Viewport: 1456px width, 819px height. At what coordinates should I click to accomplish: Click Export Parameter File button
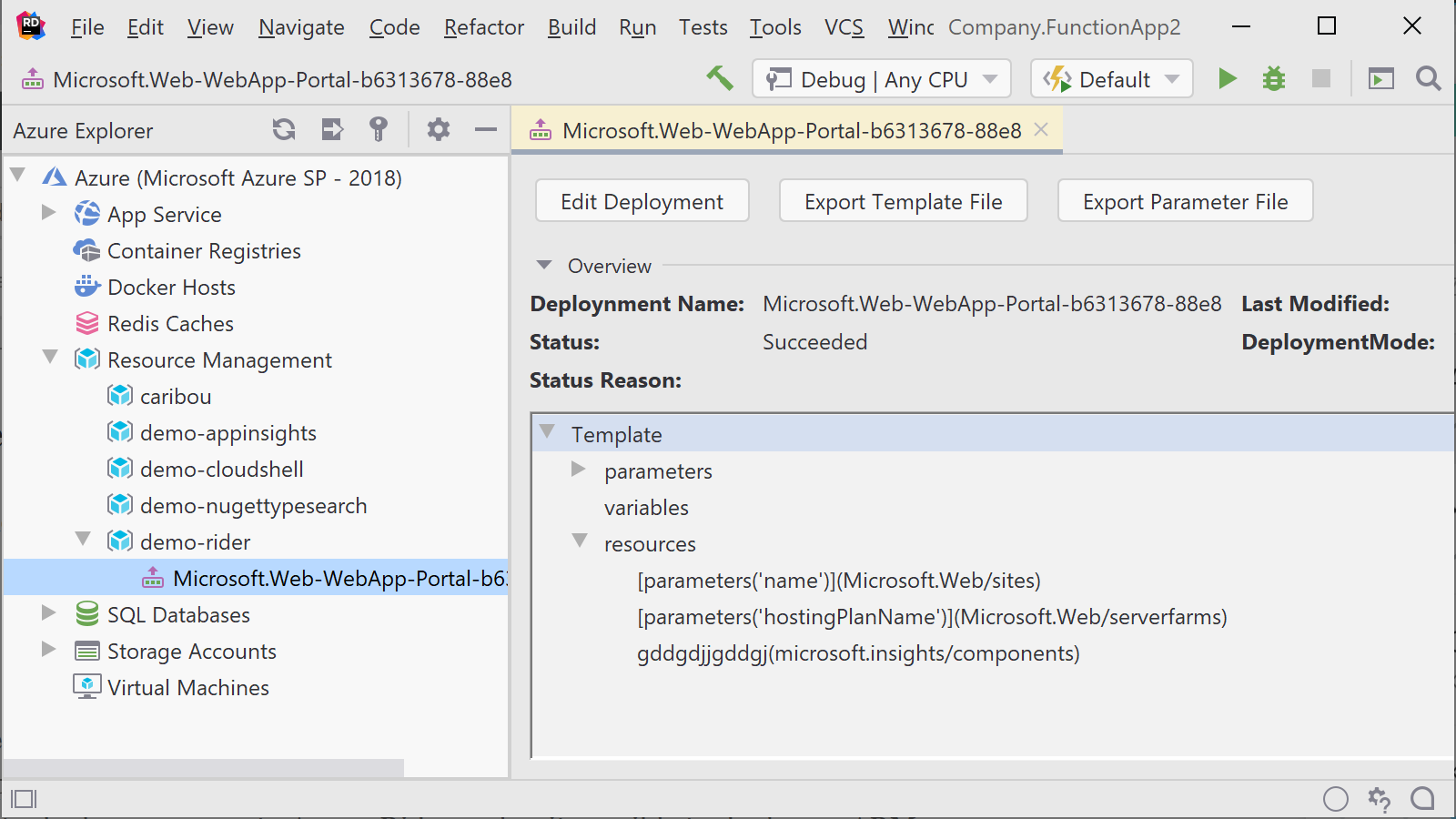click(1186, 201)
